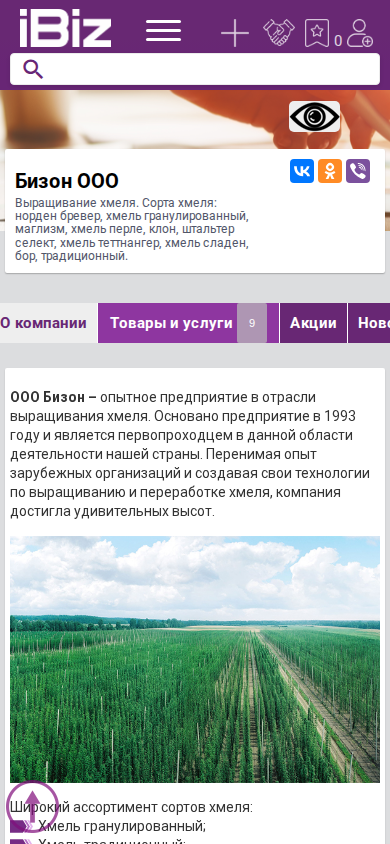Click the add user account icon

[x=360, y=33]
